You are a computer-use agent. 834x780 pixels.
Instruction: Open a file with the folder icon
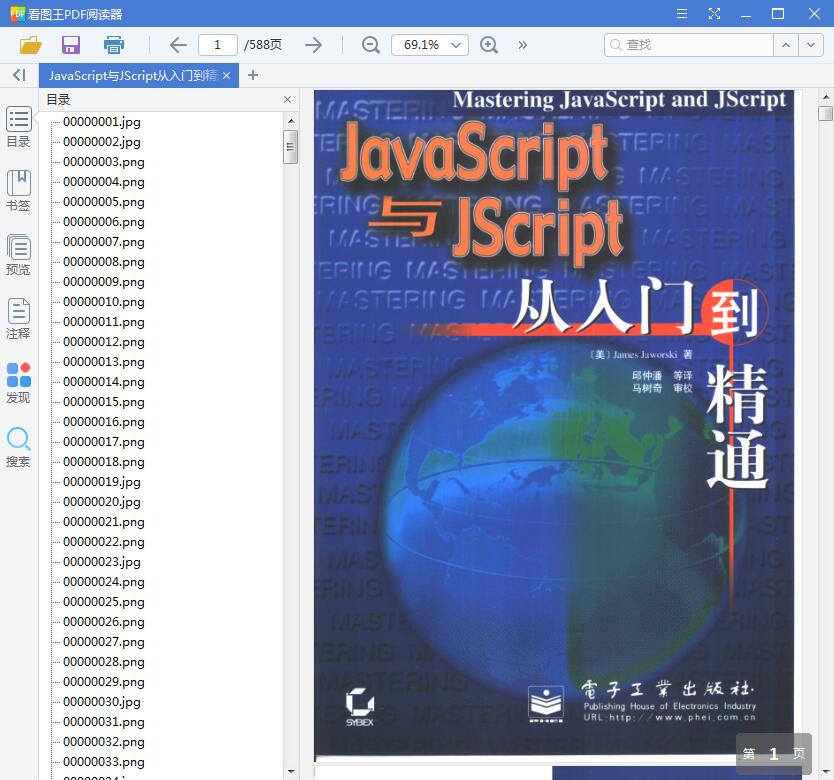click(x=30, y=45)
